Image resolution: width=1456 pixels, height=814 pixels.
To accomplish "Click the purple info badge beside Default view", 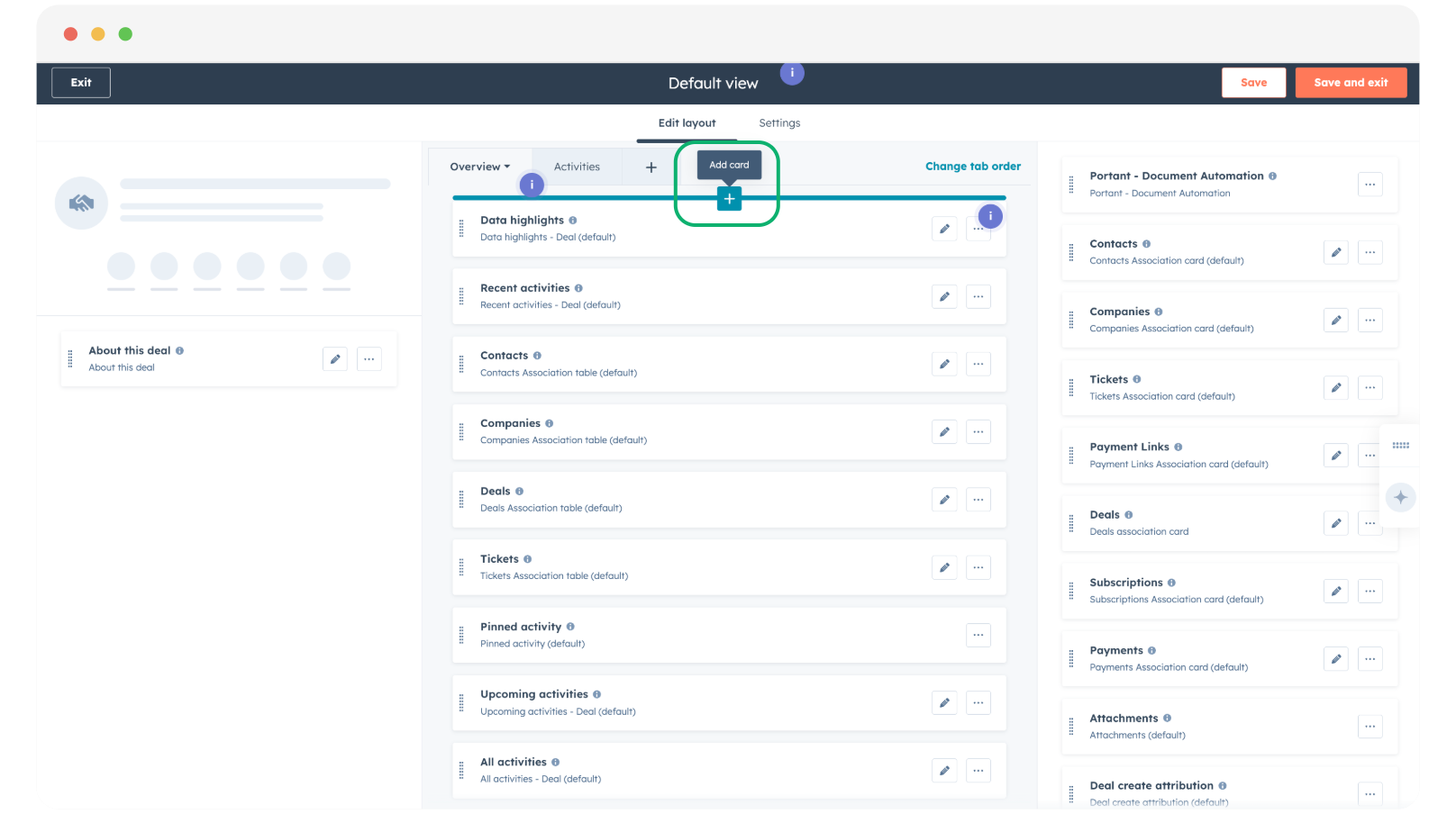I will (x=792, y=73).
